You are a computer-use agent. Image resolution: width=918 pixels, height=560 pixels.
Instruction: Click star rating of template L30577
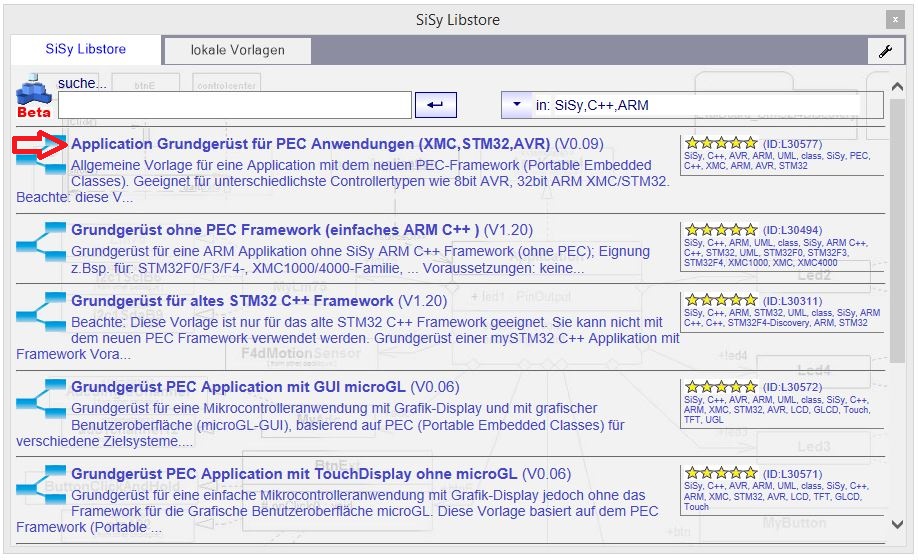point(720,144)
